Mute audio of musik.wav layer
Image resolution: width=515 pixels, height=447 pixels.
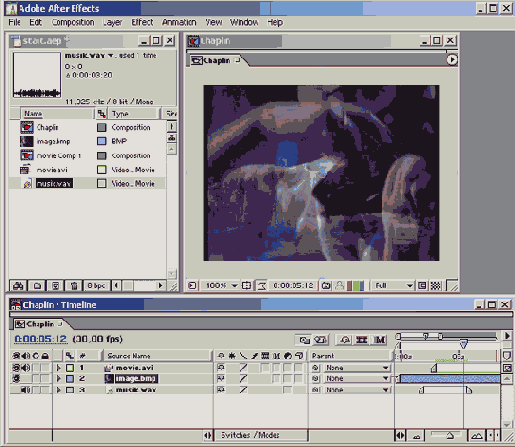coord(25,390)
